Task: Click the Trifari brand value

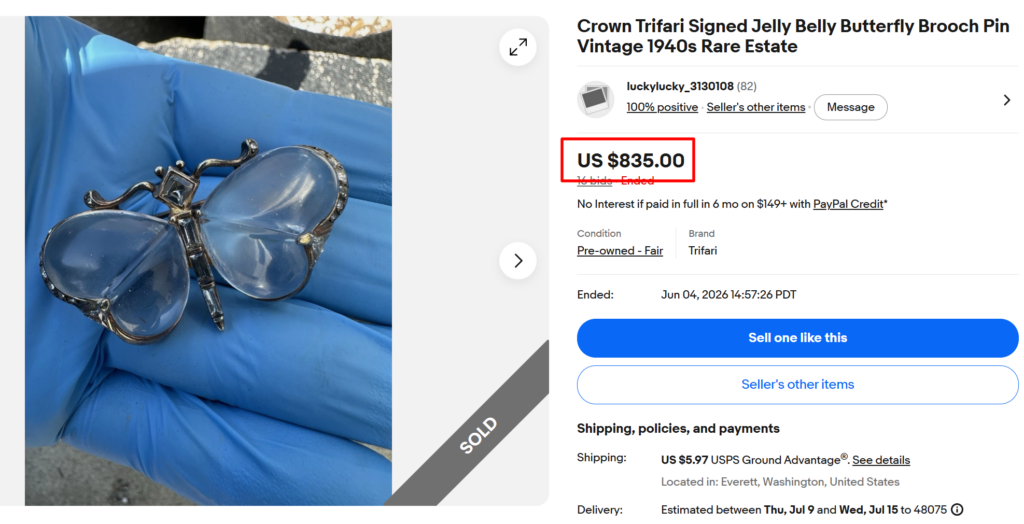Action: click(703, 250)
